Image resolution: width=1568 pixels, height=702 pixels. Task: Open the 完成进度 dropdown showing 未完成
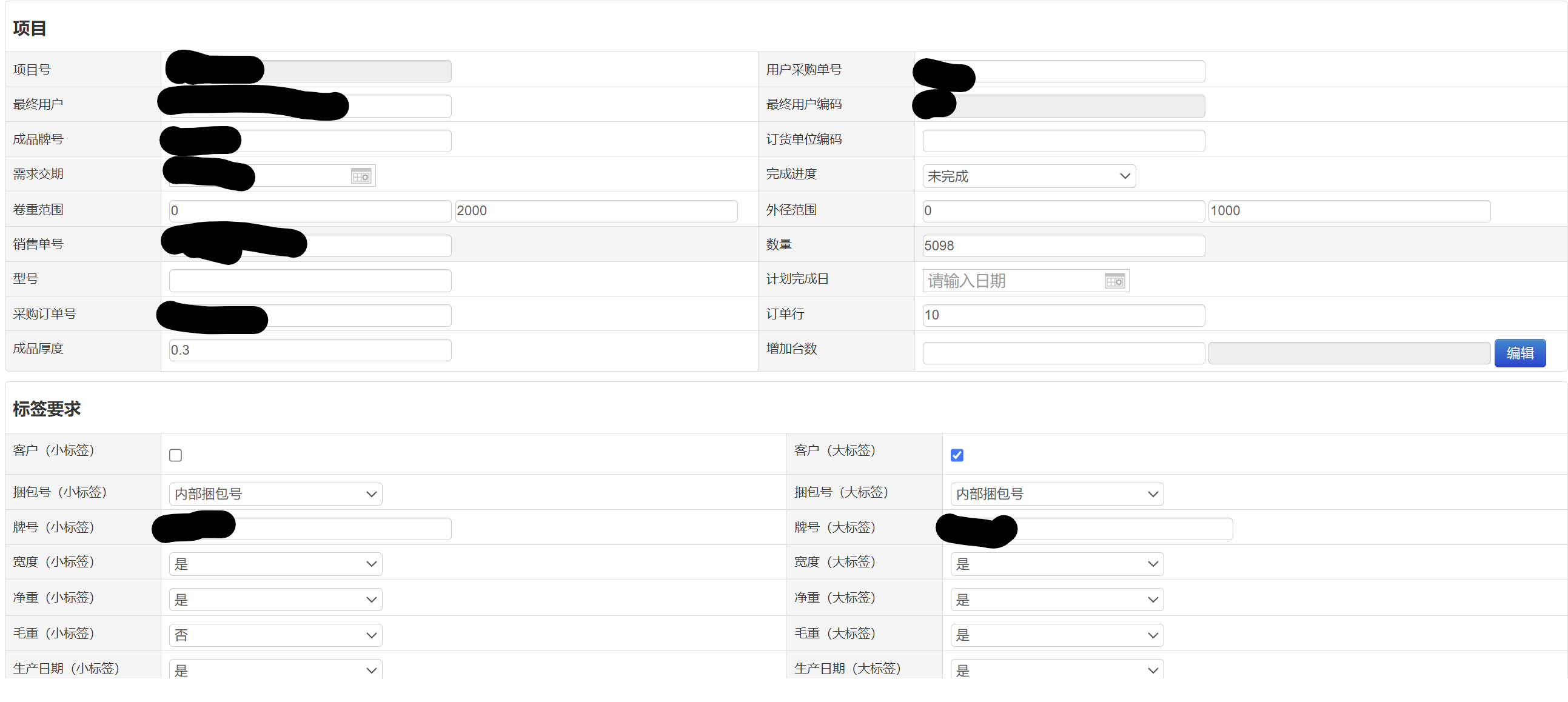1029,176
